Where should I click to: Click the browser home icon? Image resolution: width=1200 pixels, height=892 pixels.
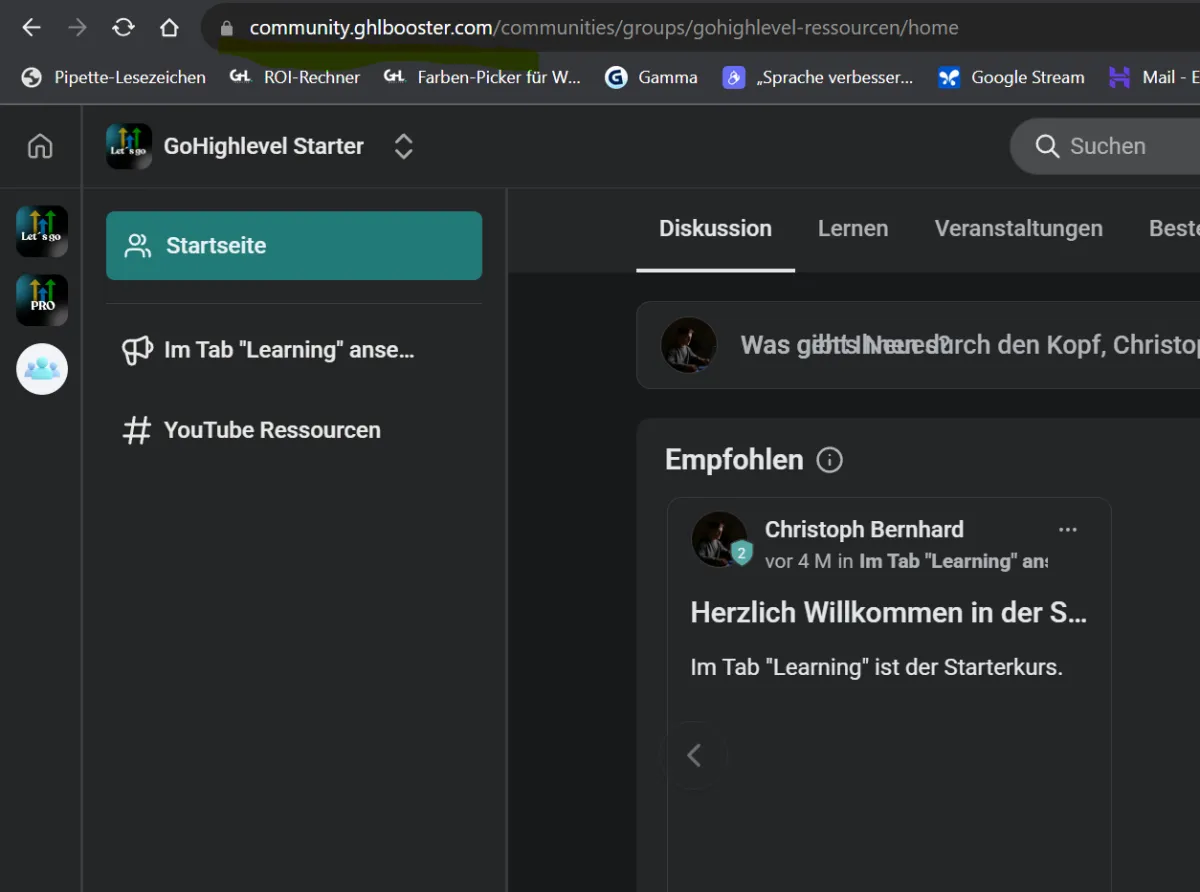pyautogui.click(x=169, y=28)
